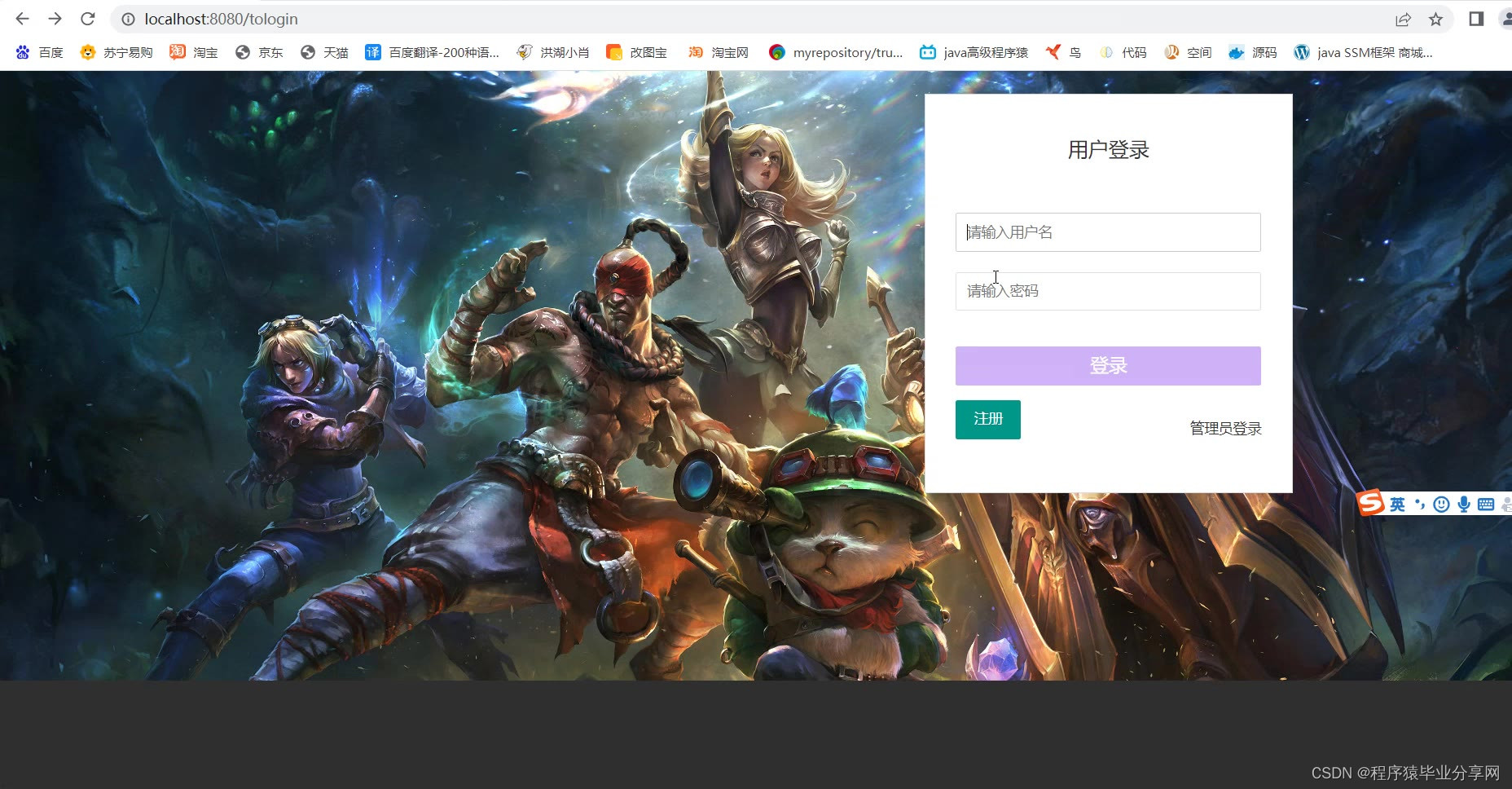1512x789 pixels.
Task: Open the 鸟 bookmark
Action: [x=1063, y=52]
